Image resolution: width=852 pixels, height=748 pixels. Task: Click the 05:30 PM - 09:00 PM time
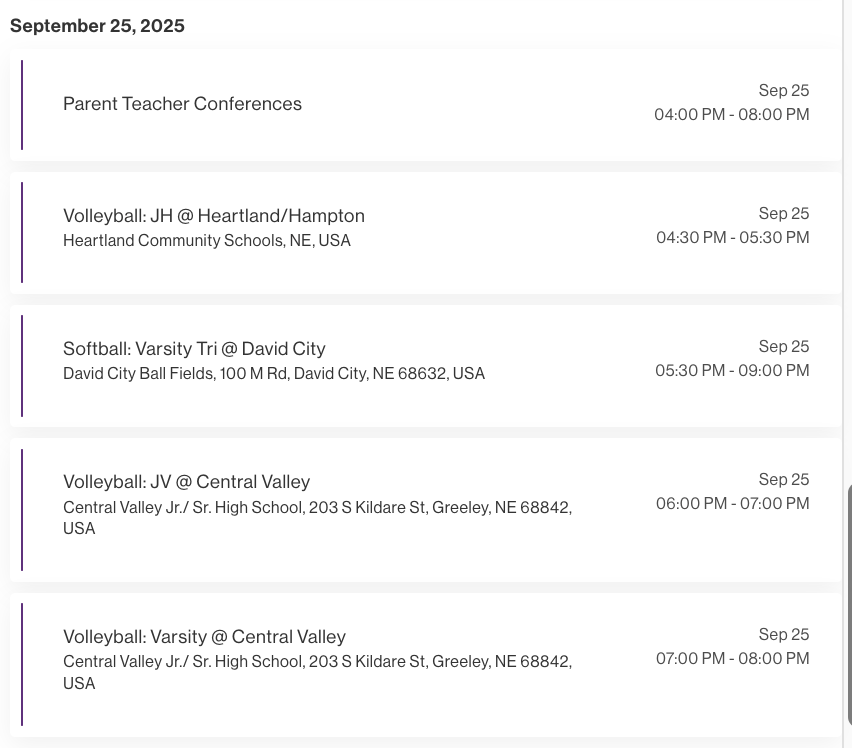coord(733,371)
